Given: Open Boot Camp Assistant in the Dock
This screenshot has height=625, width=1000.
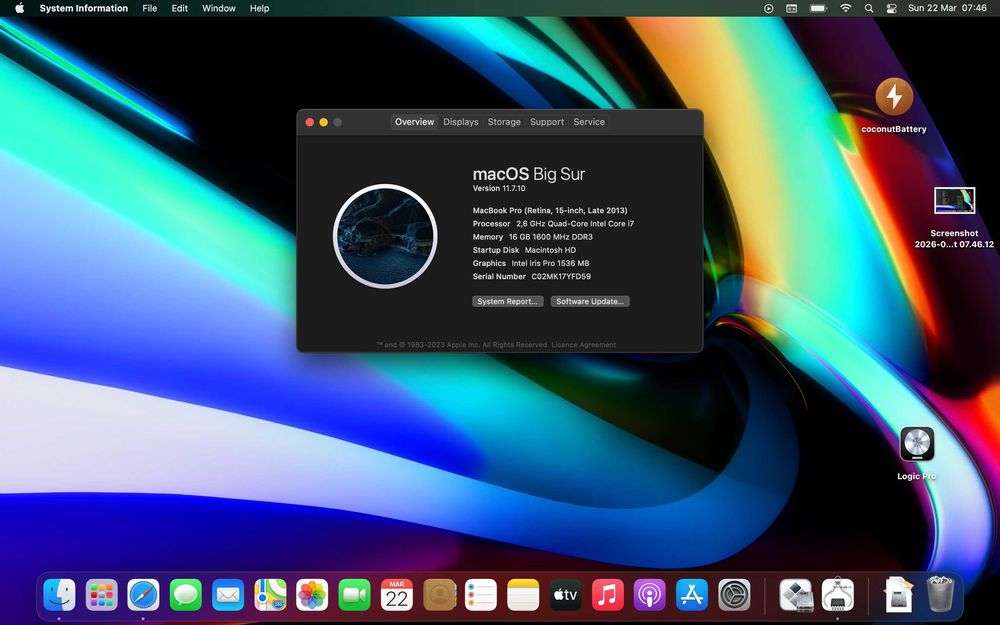Looking at the screenshot, I should tap(795, 595).
